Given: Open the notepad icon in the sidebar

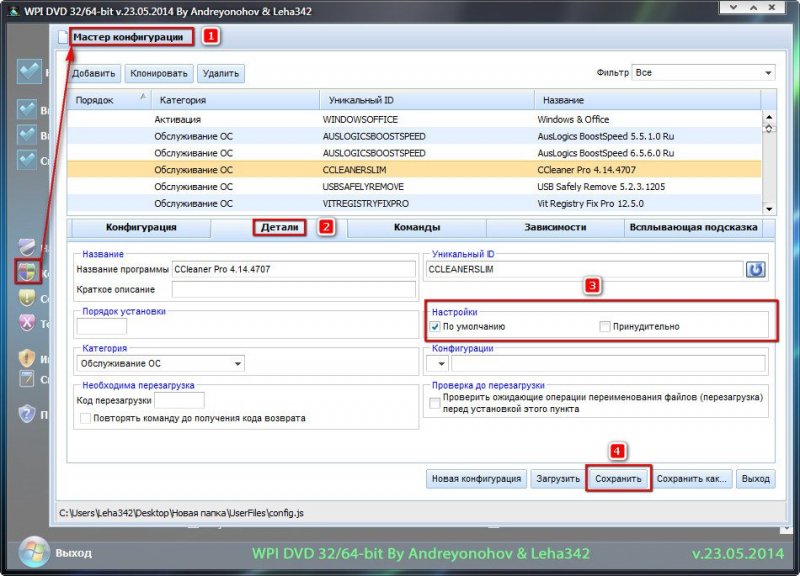Looking at the screenshot, I should click(x=27, y=379).
